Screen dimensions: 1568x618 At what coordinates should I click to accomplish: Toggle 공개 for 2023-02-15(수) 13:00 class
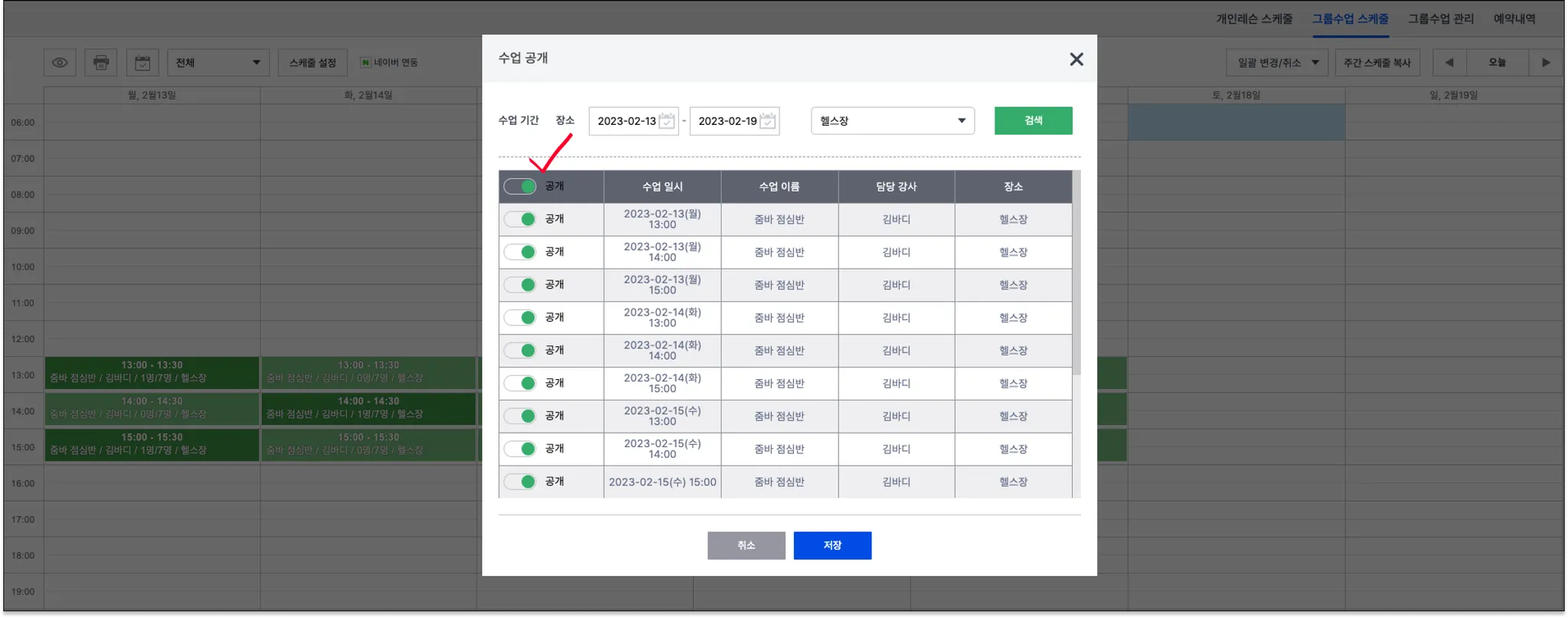[x=520, y=417]
